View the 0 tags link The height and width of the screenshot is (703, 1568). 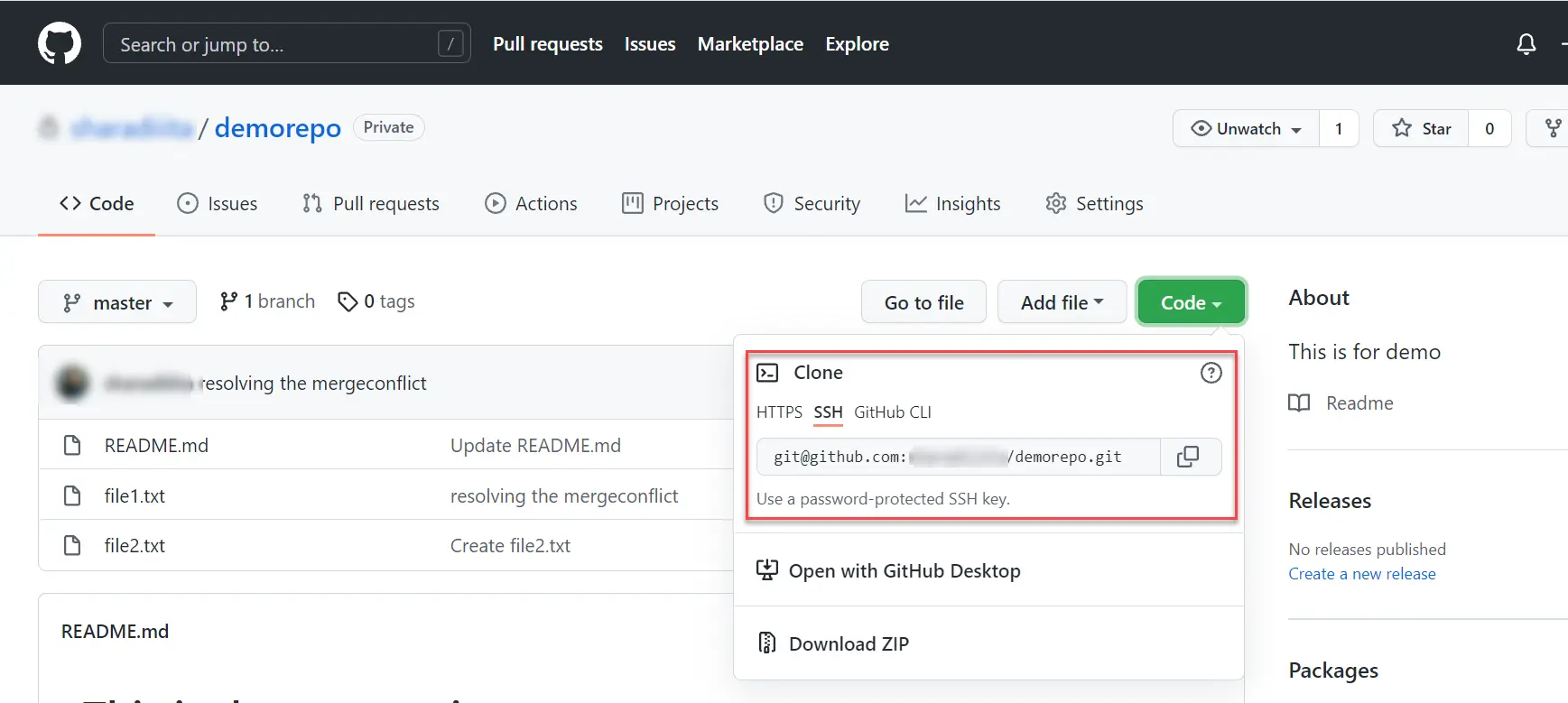376,301
